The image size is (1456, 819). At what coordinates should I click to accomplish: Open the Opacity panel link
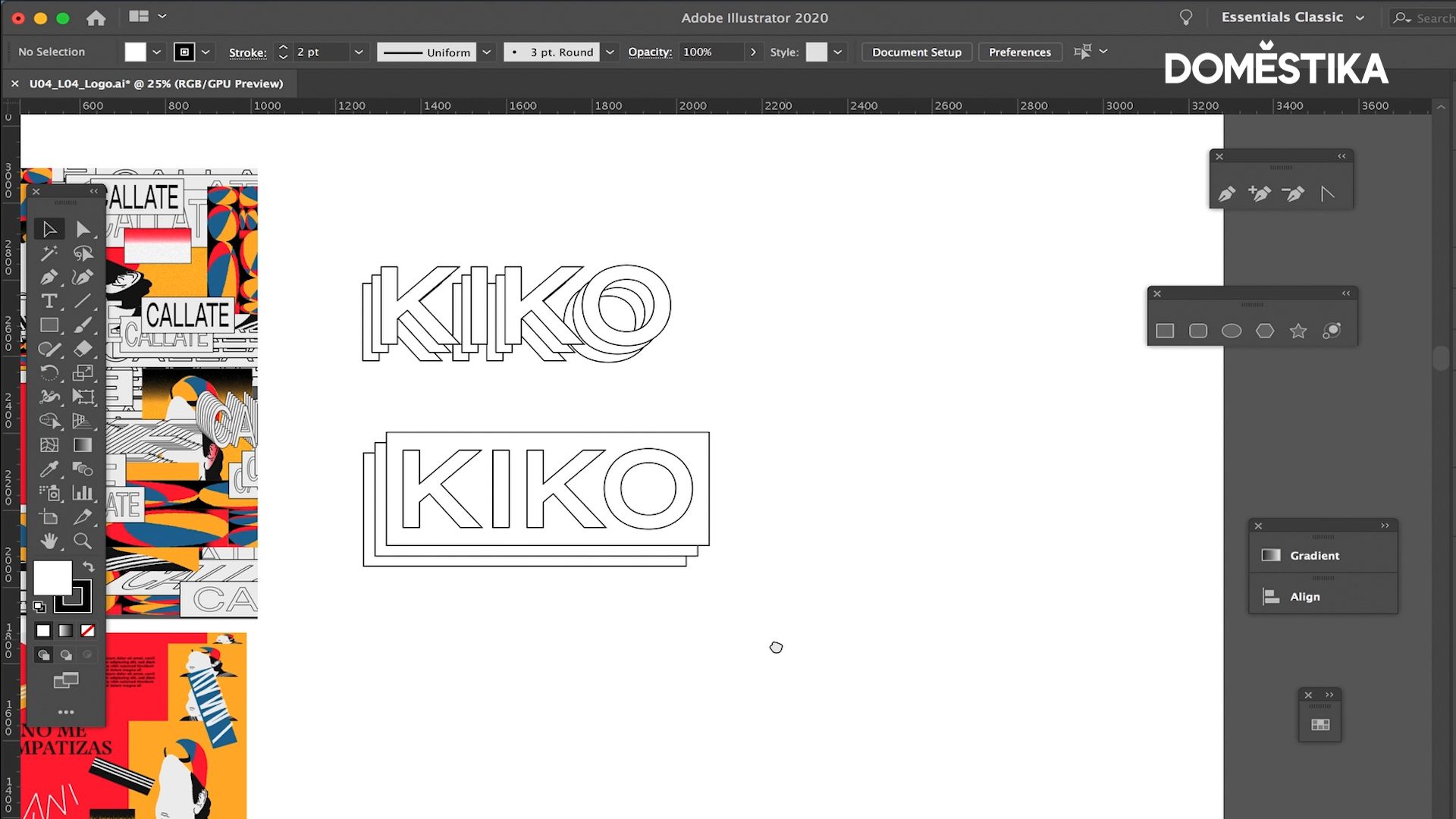click(x=649, y=52)
